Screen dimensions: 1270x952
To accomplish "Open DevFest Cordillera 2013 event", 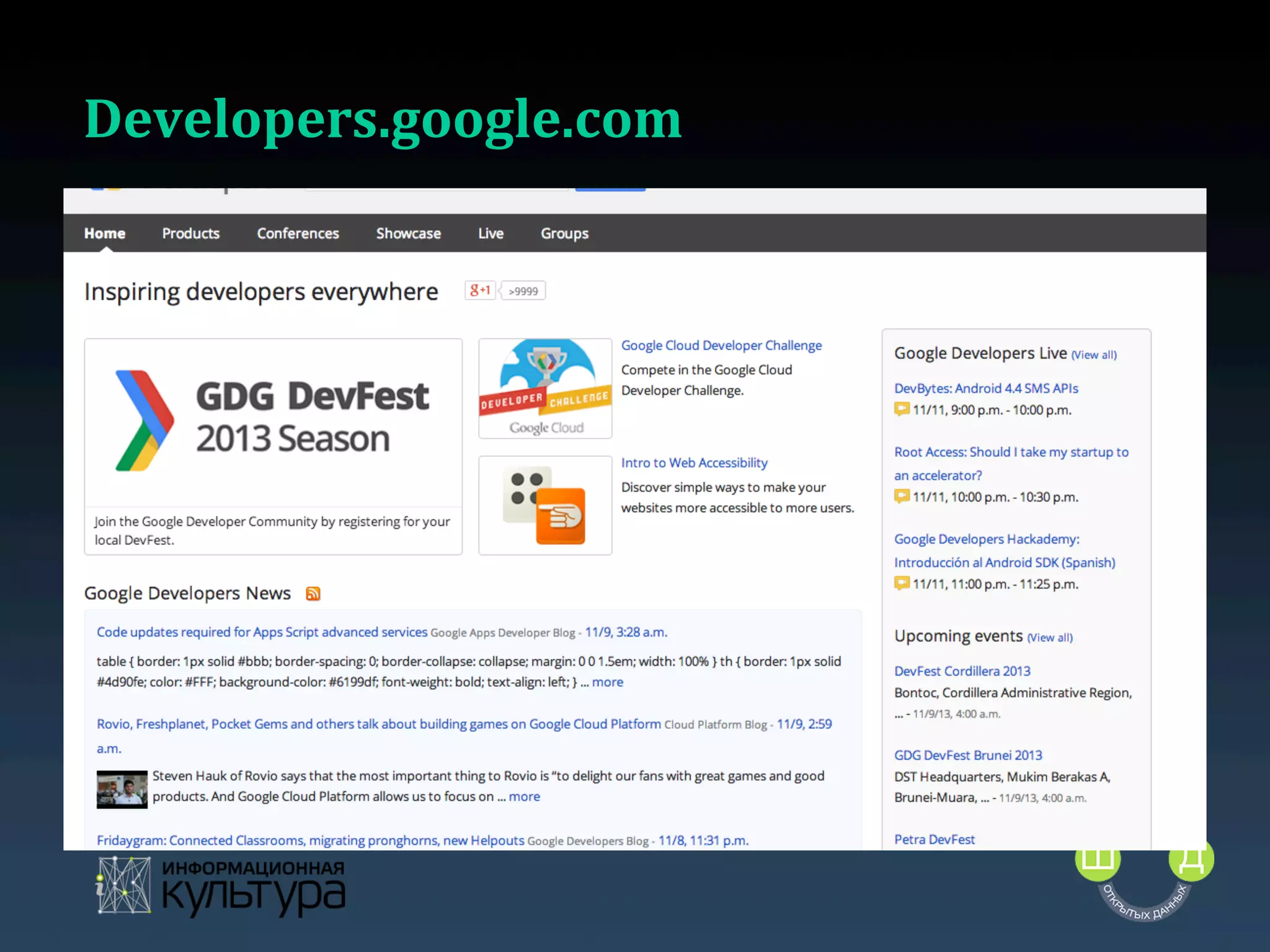I will pos(962,671).
